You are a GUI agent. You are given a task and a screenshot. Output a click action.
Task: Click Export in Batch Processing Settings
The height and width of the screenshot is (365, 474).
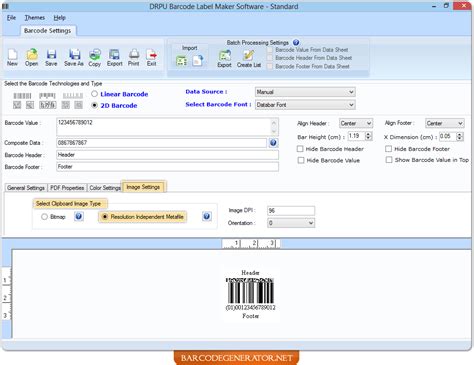(x=225, y=56)
